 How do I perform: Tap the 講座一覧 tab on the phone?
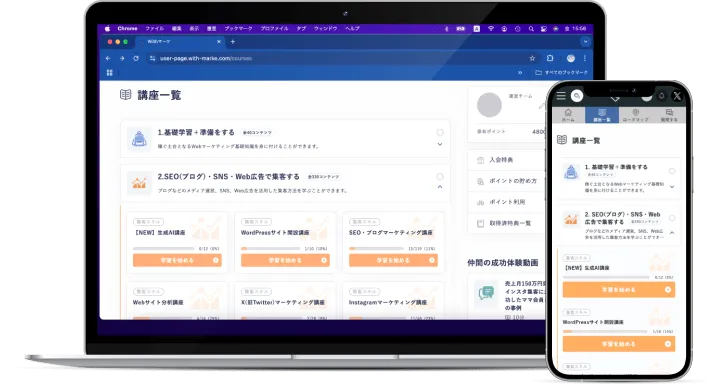[602, 115]
